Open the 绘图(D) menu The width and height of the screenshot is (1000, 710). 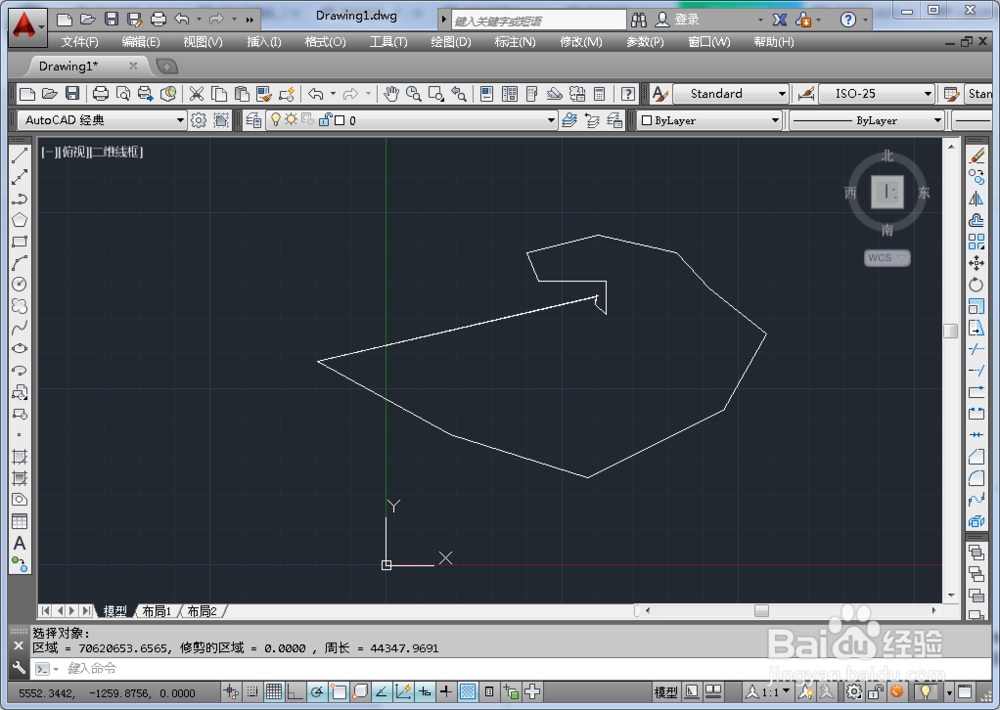click(x=451, y=42)
